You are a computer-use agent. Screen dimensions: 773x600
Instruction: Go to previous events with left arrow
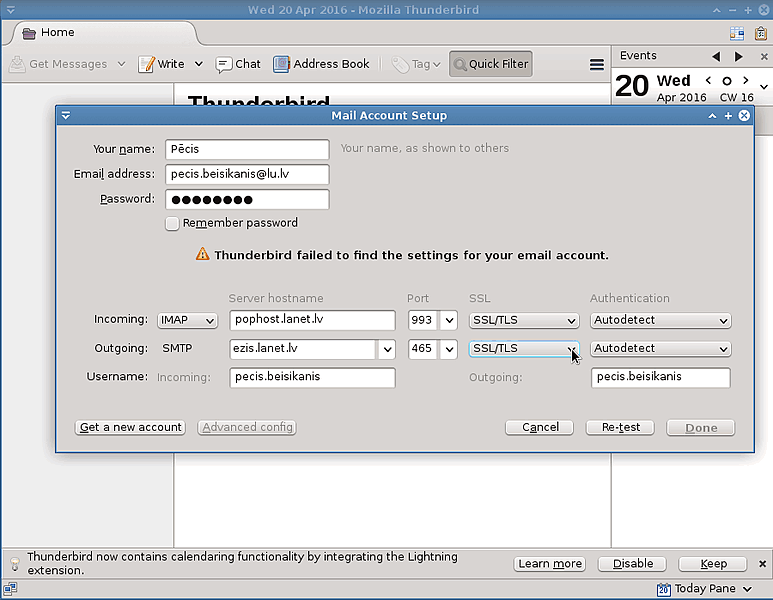coord(716,56)
